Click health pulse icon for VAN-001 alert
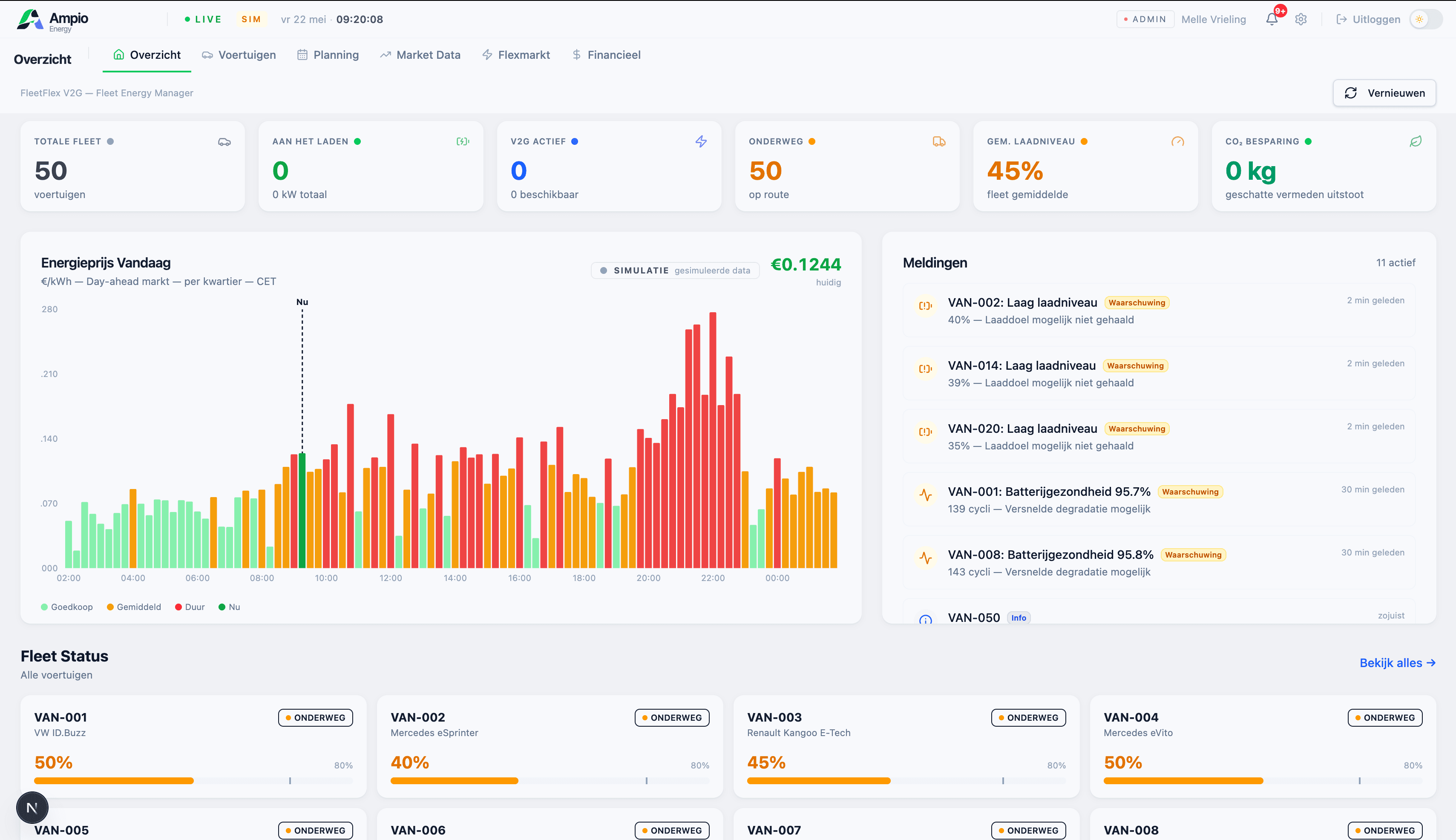 click(925, 495)
